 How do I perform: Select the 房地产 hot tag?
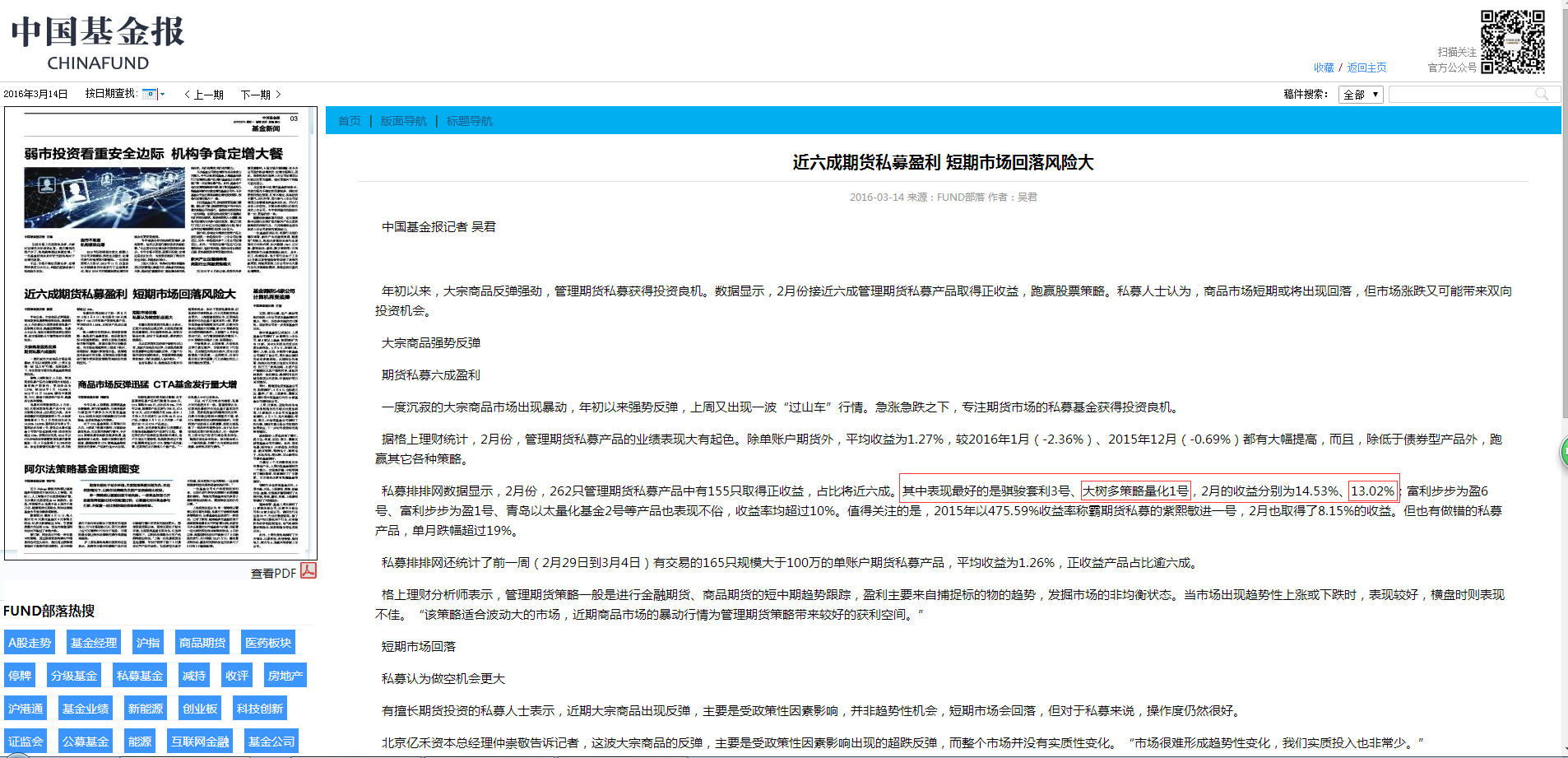point(285,676)
